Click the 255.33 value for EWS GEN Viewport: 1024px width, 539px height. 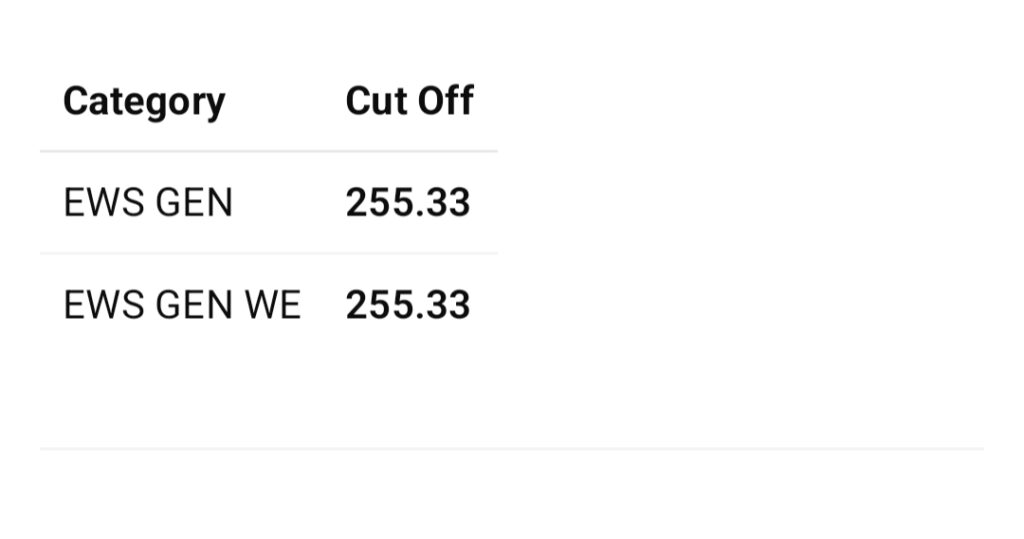click(x=408, y=203)
